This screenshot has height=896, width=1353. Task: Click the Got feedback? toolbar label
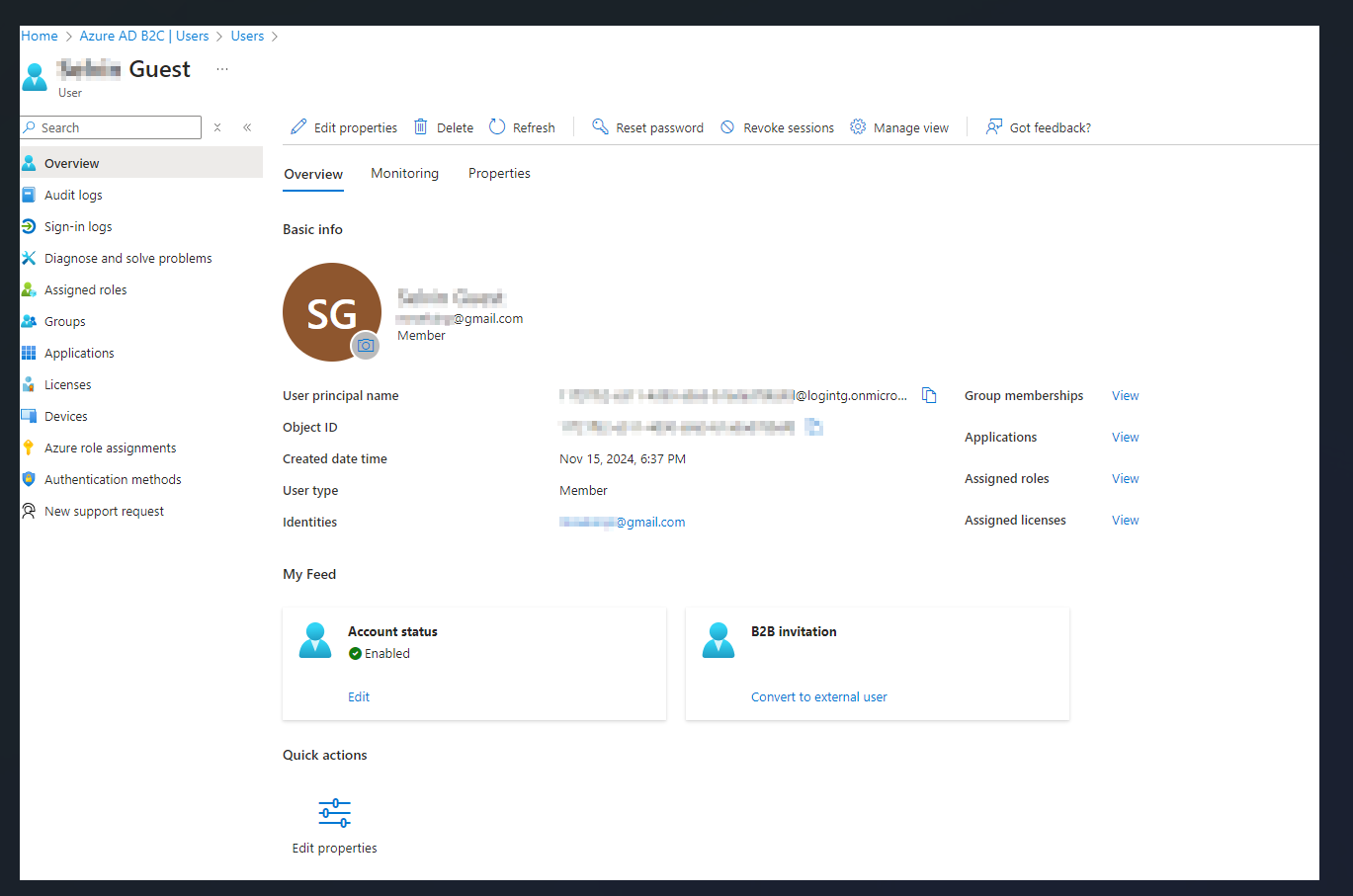pos(1051,127)
